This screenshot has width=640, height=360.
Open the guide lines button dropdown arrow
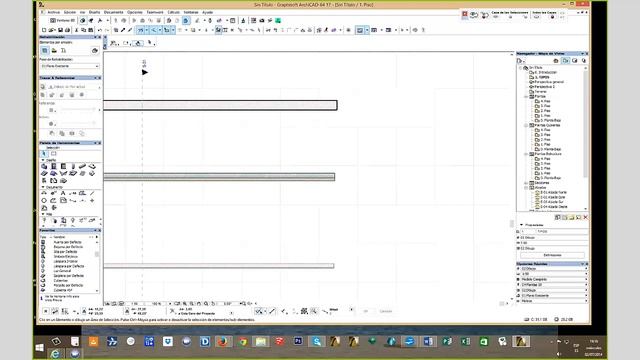click(x=147, y=30)
